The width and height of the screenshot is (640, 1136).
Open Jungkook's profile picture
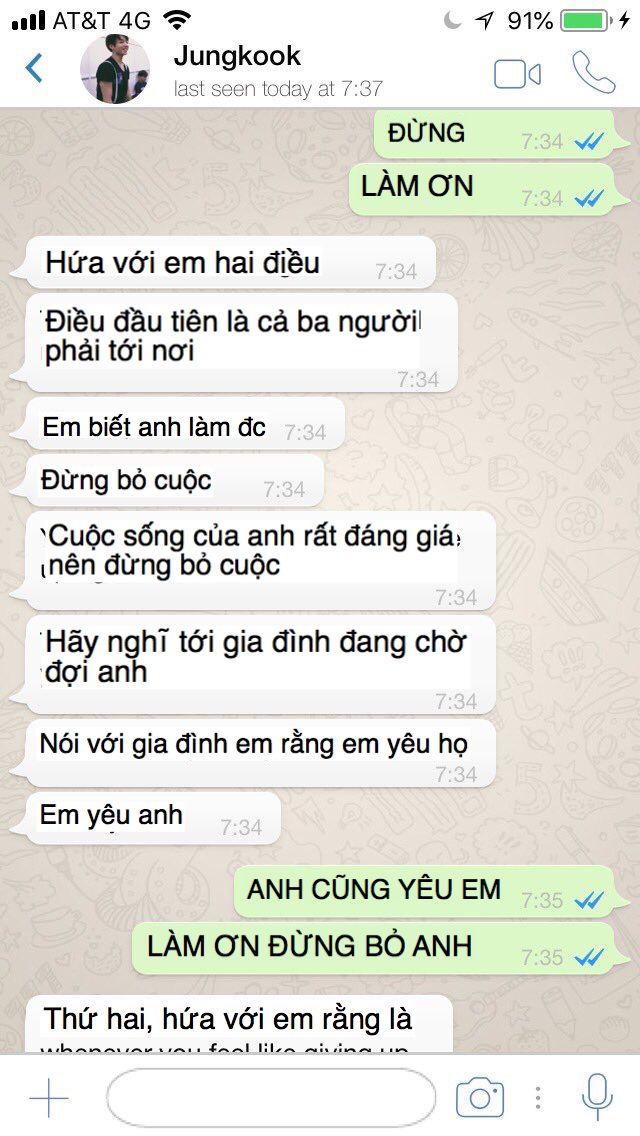tap(115, 69)
